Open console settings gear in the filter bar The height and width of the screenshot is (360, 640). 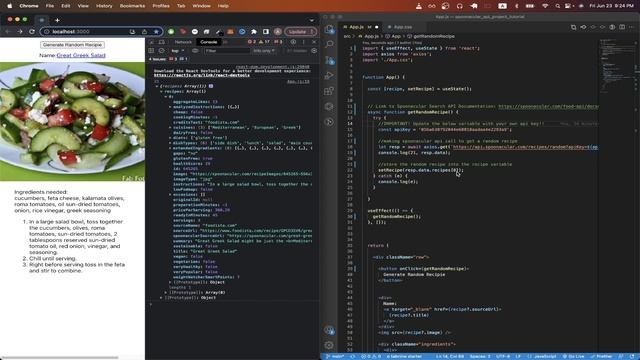click(x=314, y=51)
